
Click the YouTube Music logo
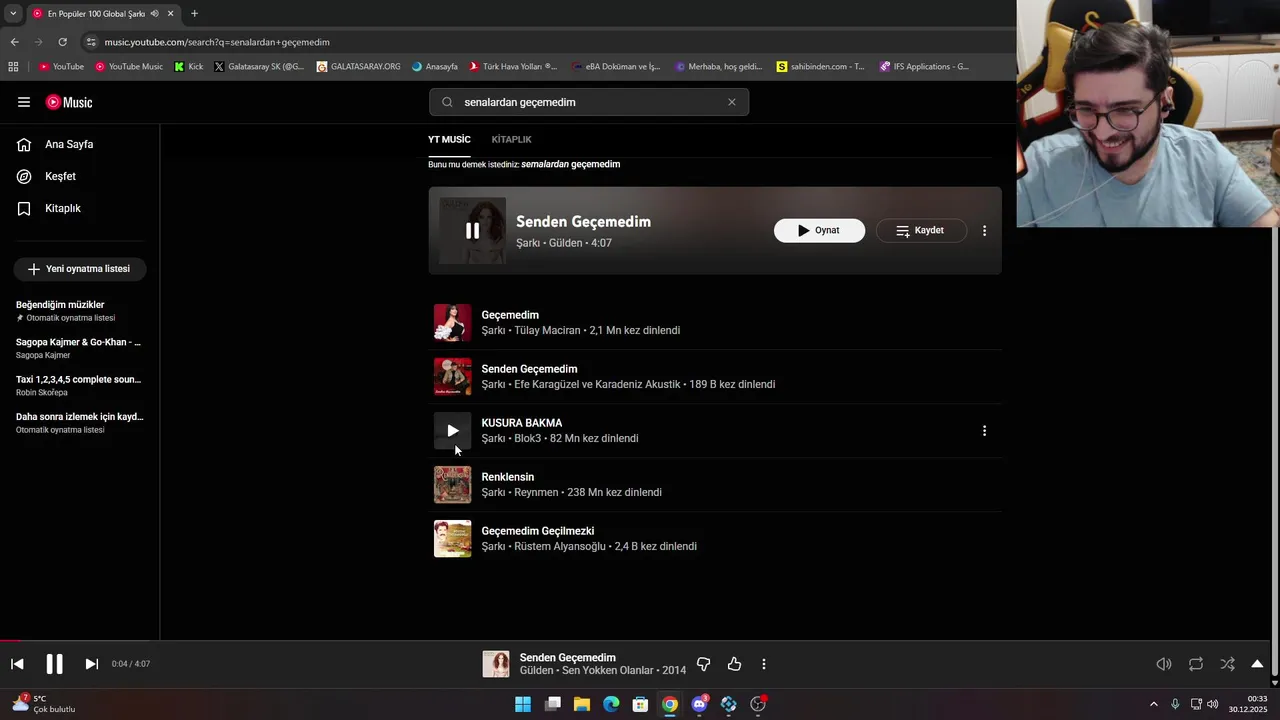pyautogui.click(x=69, y=102)
